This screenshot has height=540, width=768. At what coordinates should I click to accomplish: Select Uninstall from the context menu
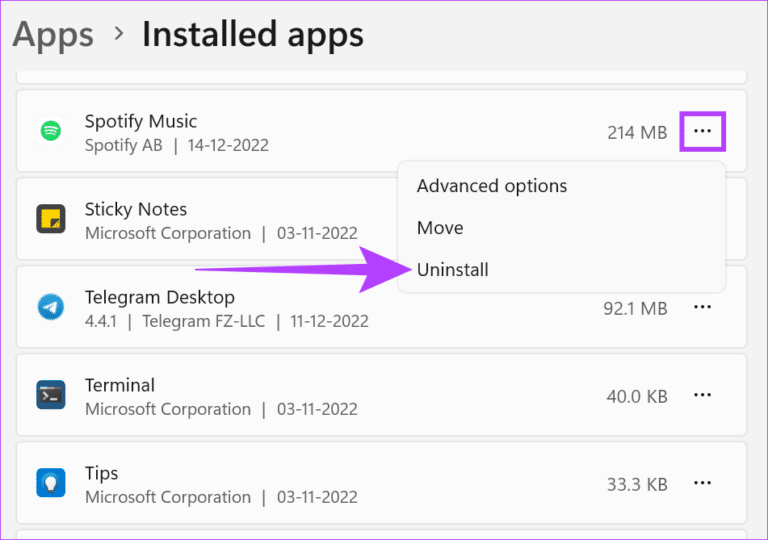point(453,270)
